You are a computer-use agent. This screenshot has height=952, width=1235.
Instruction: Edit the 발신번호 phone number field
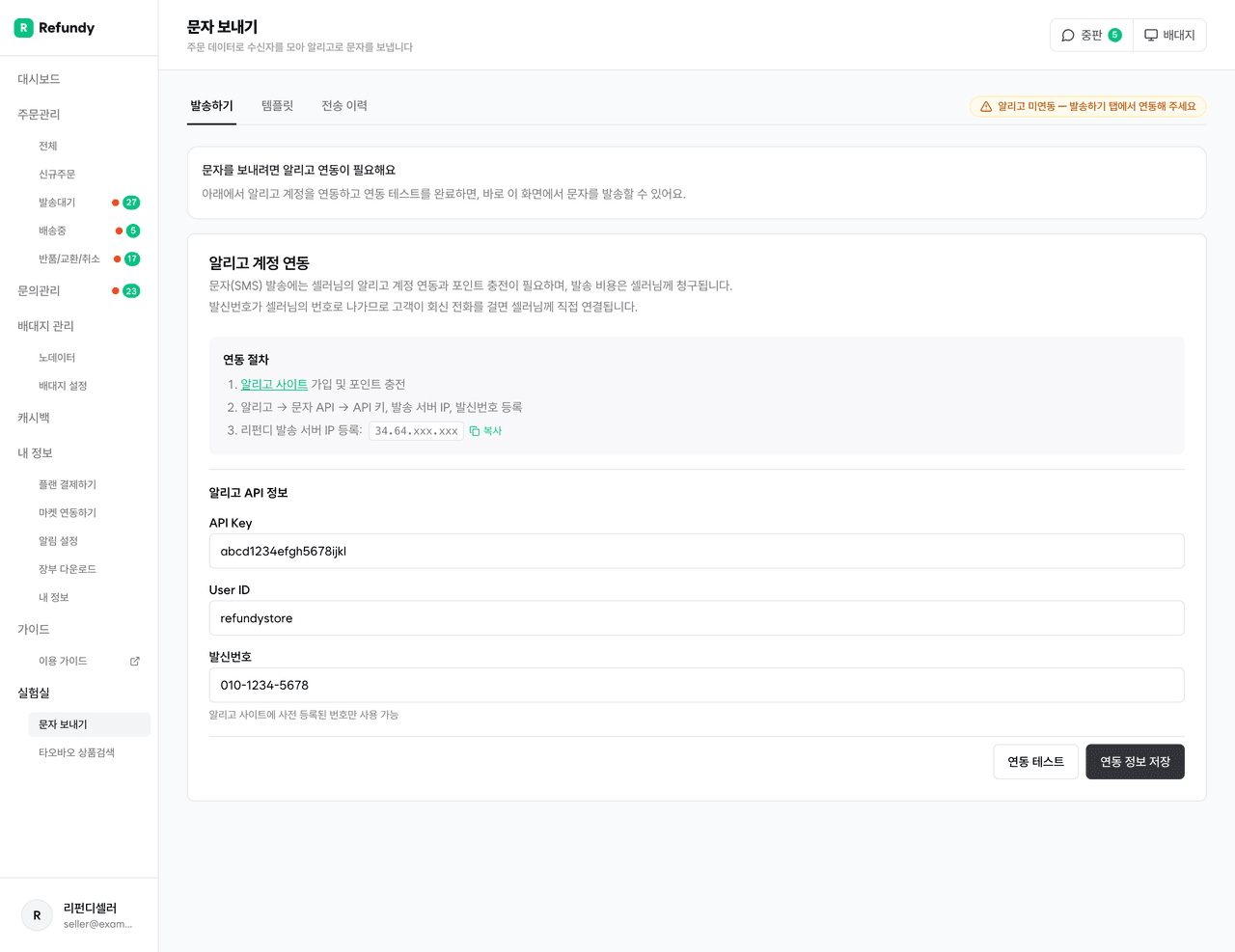click(697, 685)
